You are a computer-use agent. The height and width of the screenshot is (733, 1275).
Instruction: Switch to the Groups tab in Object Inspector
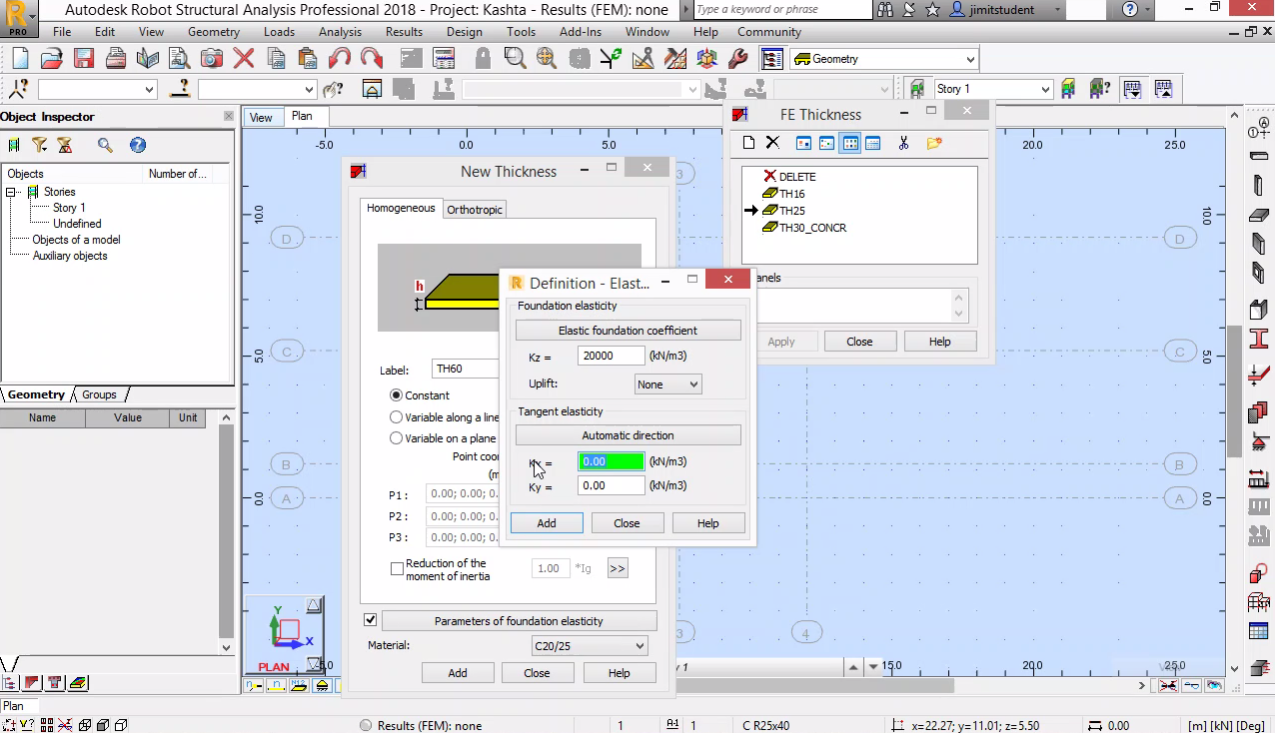click(x=99, y=394)
